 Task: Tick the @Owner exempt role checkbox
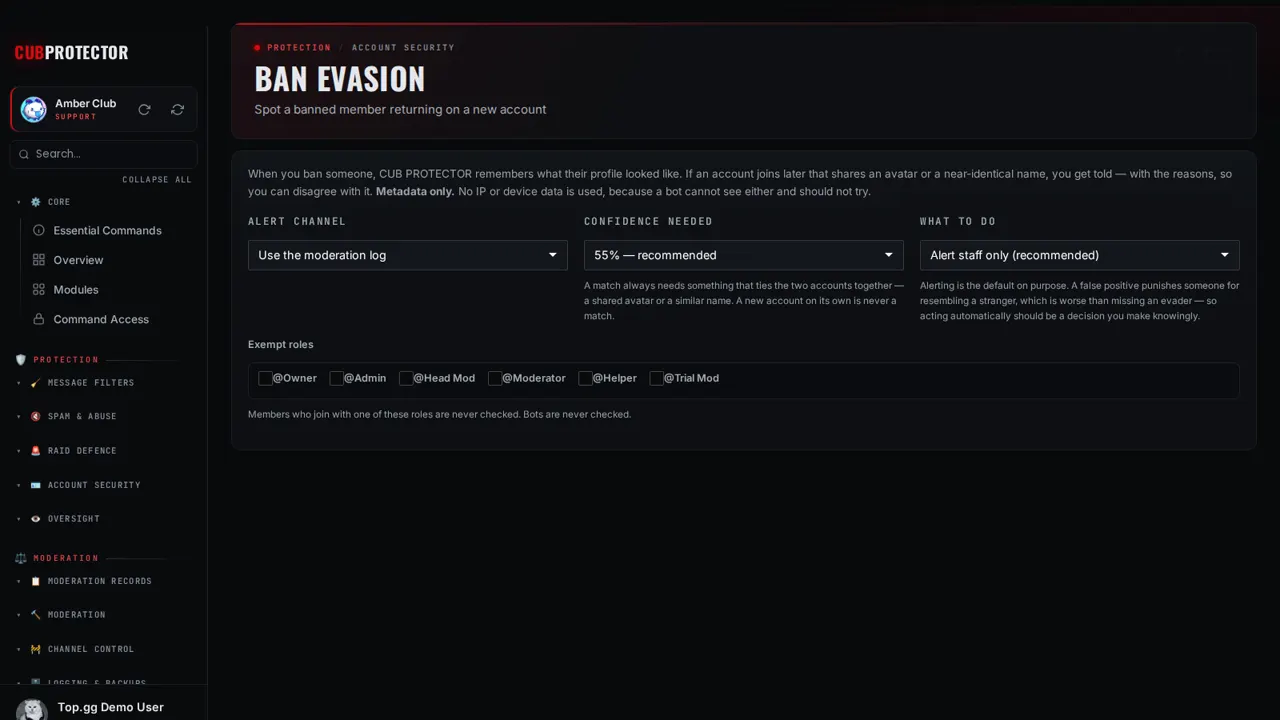pyautogui.click(x=265, y=378)
